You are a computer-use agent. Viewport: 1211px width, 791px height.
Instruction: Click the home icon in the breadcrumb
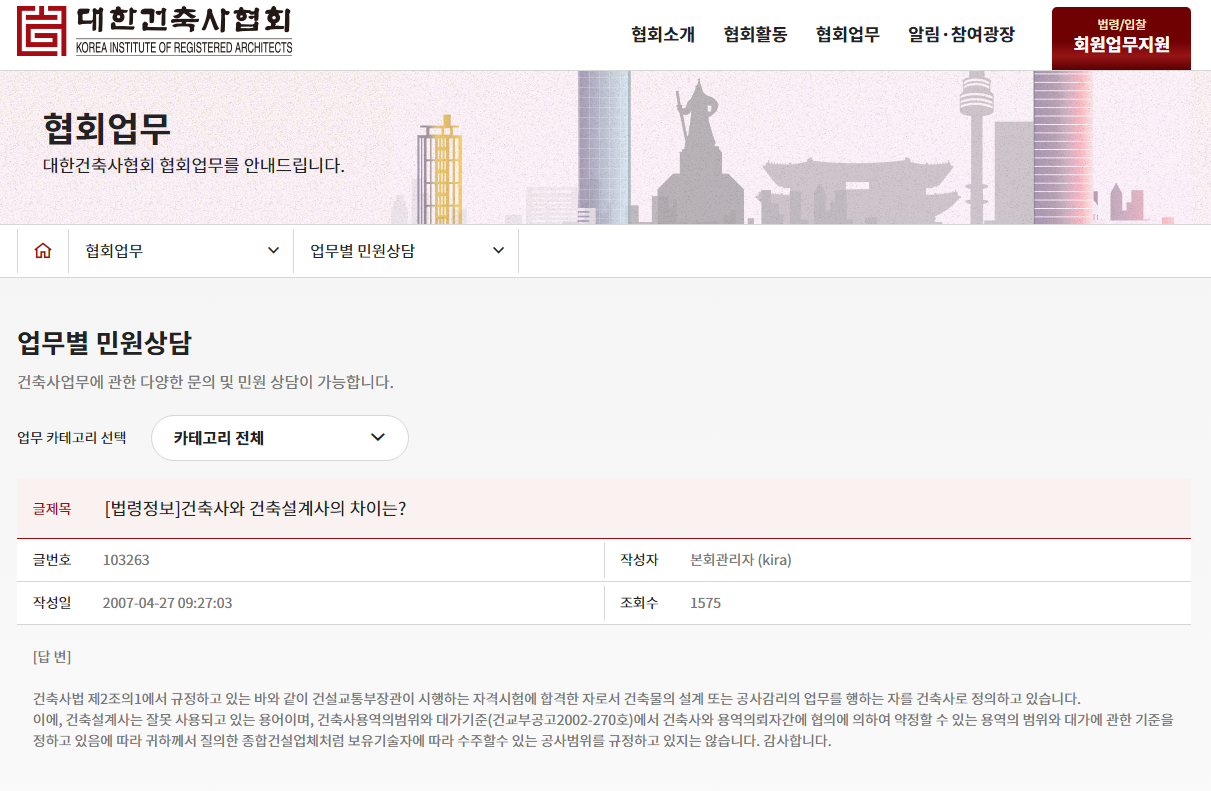click(43, 250)
